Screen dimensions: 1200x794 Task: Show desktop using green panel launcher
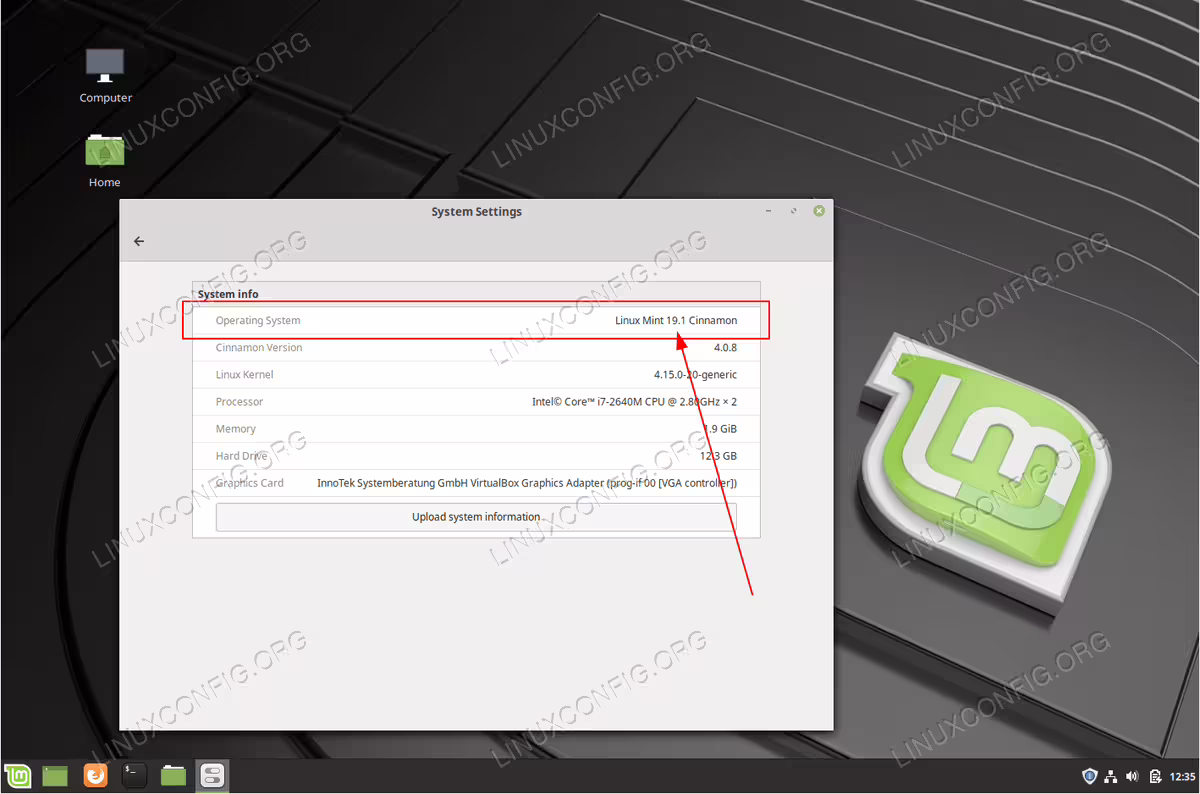[55, 775]
